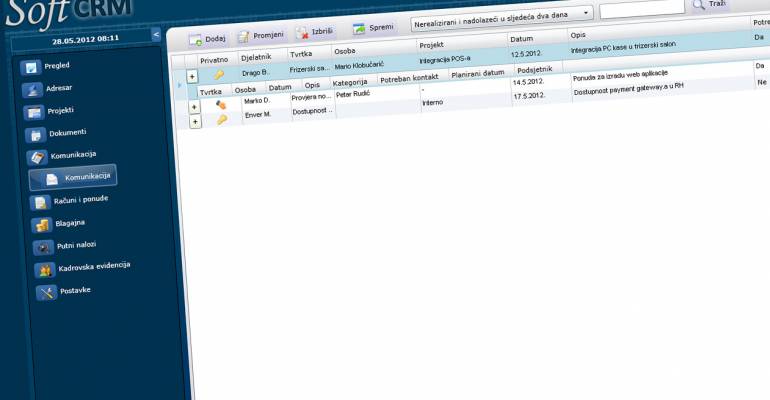
Task: Select the 14.5.2012. date cell
Action: point(528,82)
